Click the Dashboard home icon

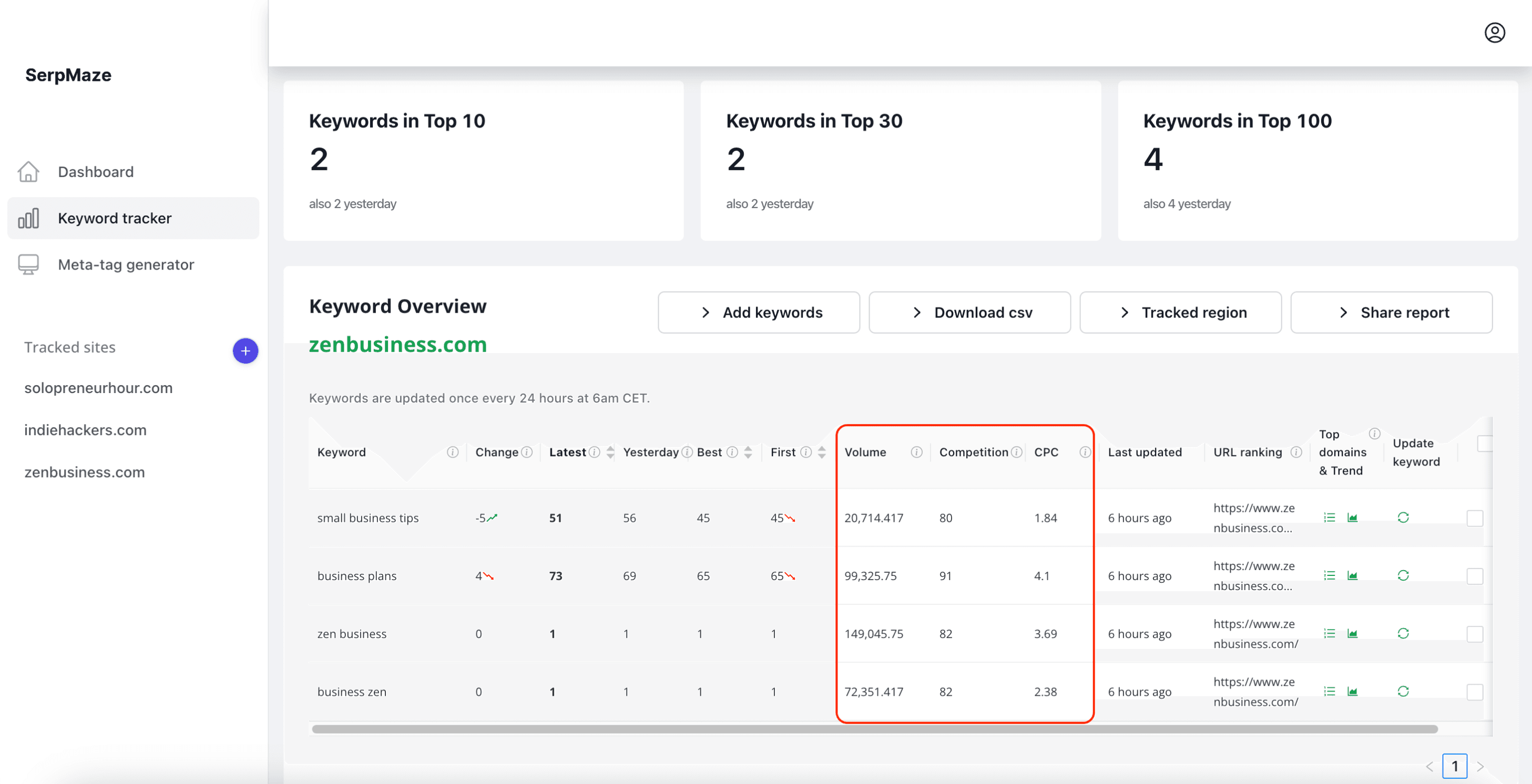(28, 172)
